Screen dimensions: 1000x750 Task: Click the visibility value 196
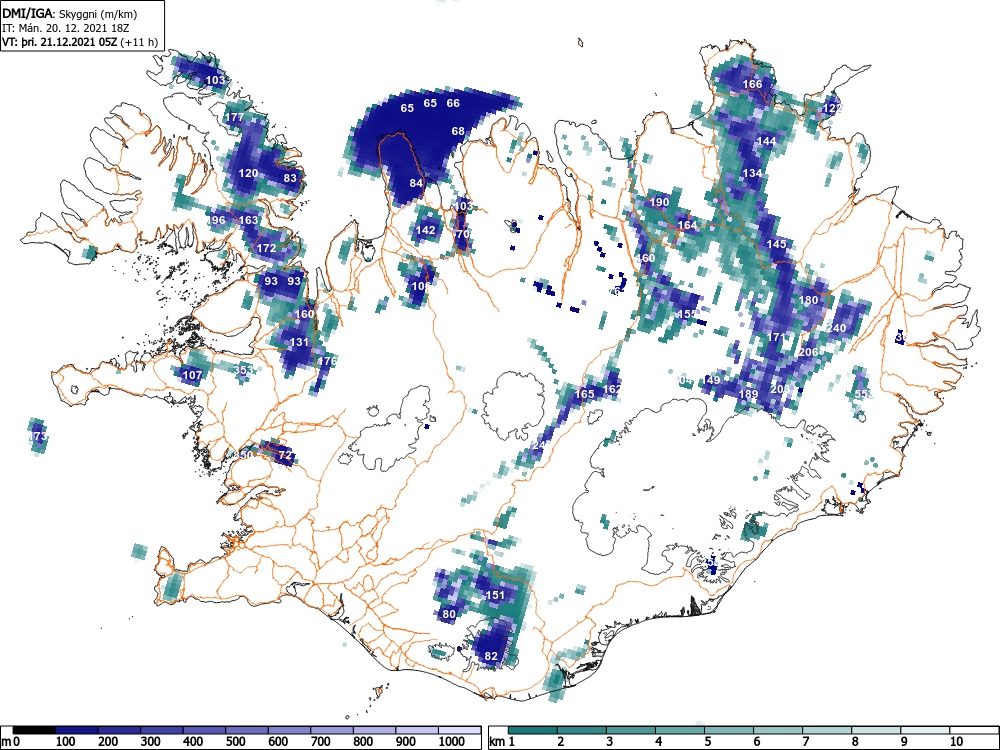[x=216, y=220]
